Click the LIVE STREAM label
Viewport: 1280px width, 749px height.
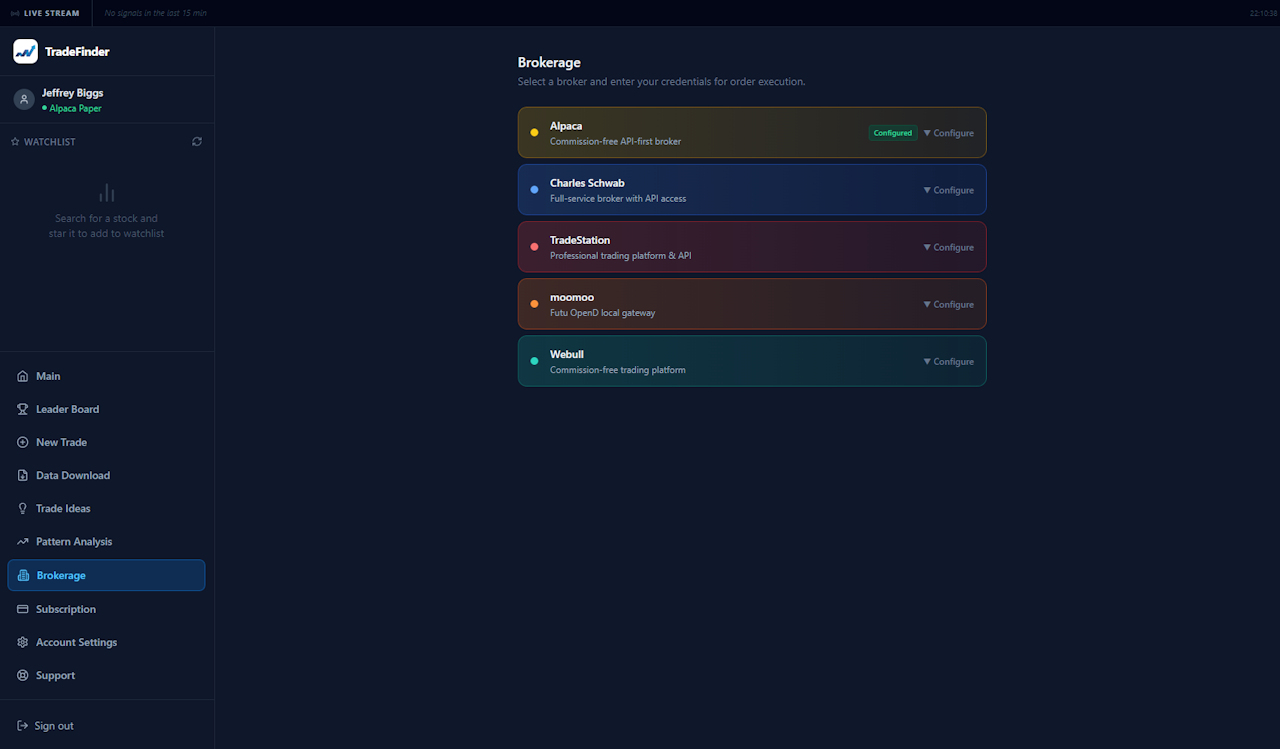51,13
